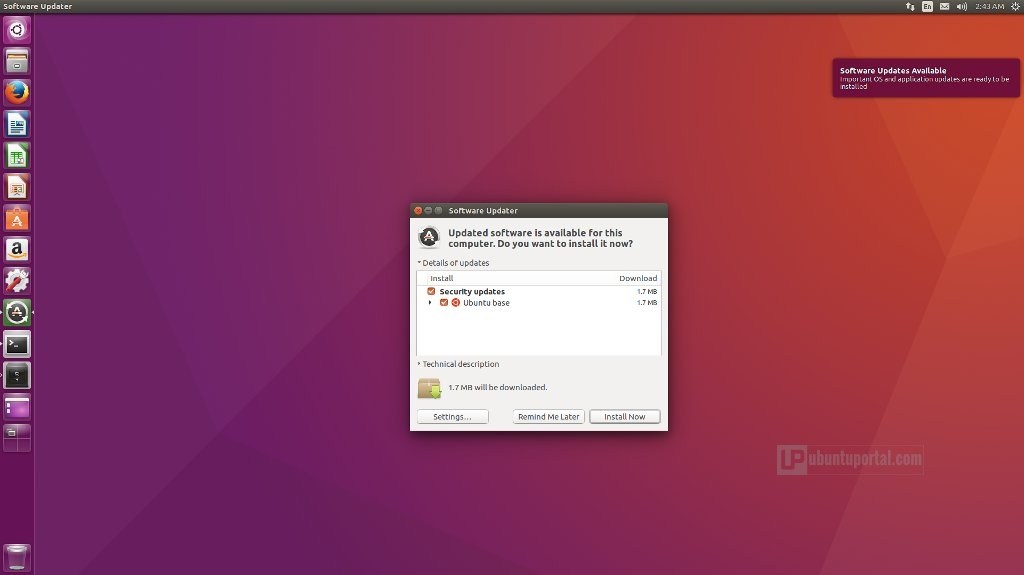
Task: Open the mail messaging indicator
Action: pyautogui.click(x=944, y=7)
